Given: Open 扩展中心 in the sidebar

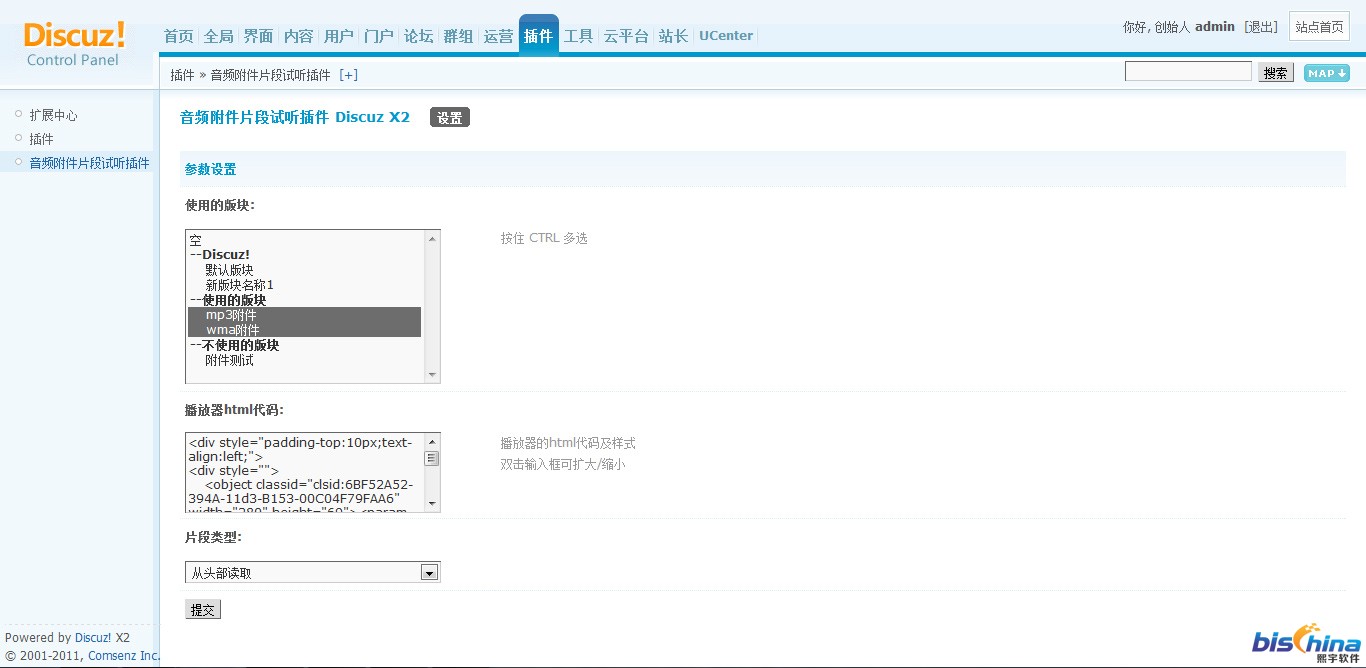Looking at the screenshot, I should click(53, 115).
